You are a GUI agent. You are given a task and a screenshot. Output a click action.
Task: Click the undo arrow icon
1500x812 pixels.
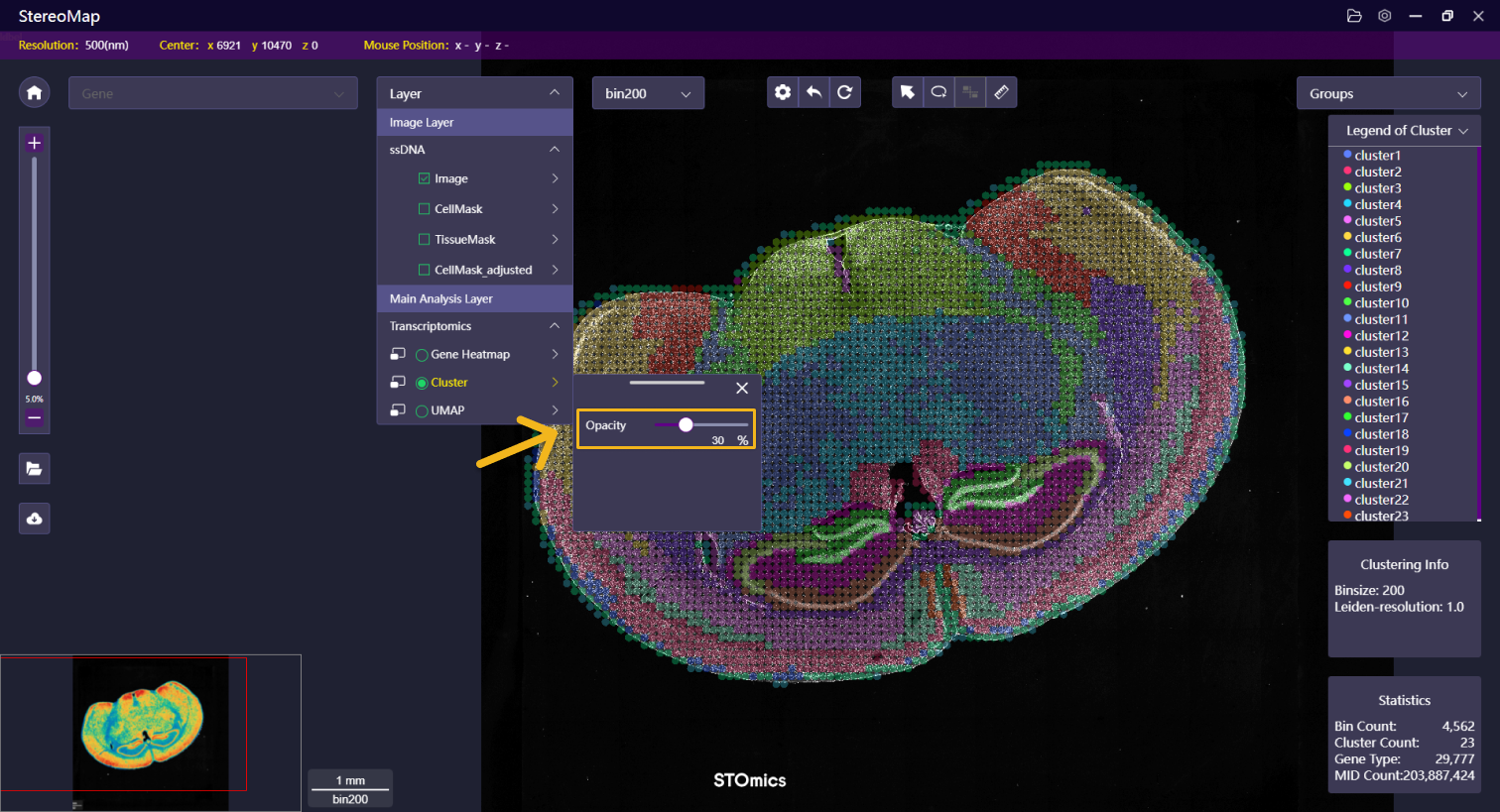point(813,92)
